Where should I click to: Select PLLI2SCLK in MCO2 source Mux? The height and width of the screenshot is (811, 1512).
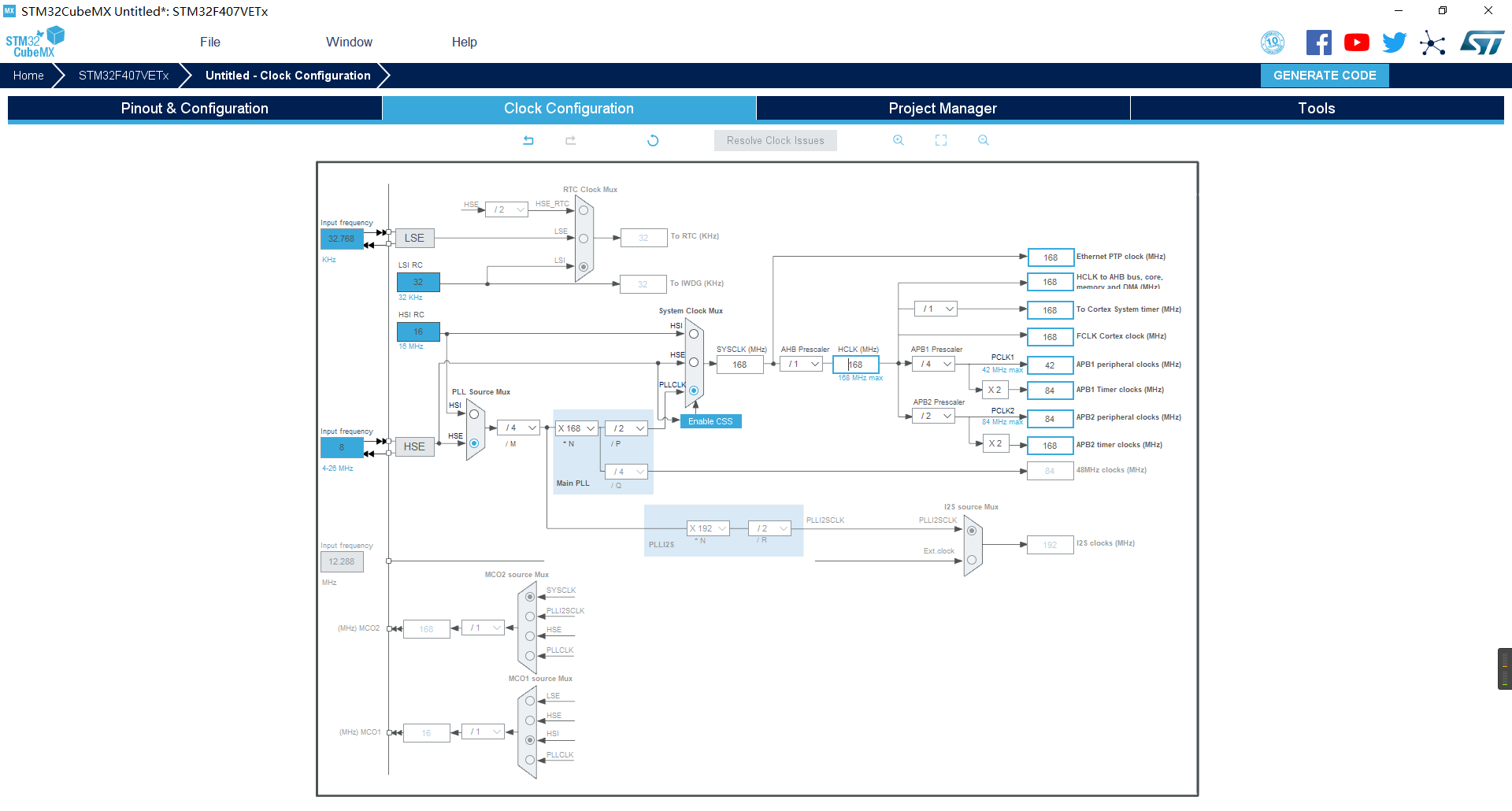click(x=530, y=617)
